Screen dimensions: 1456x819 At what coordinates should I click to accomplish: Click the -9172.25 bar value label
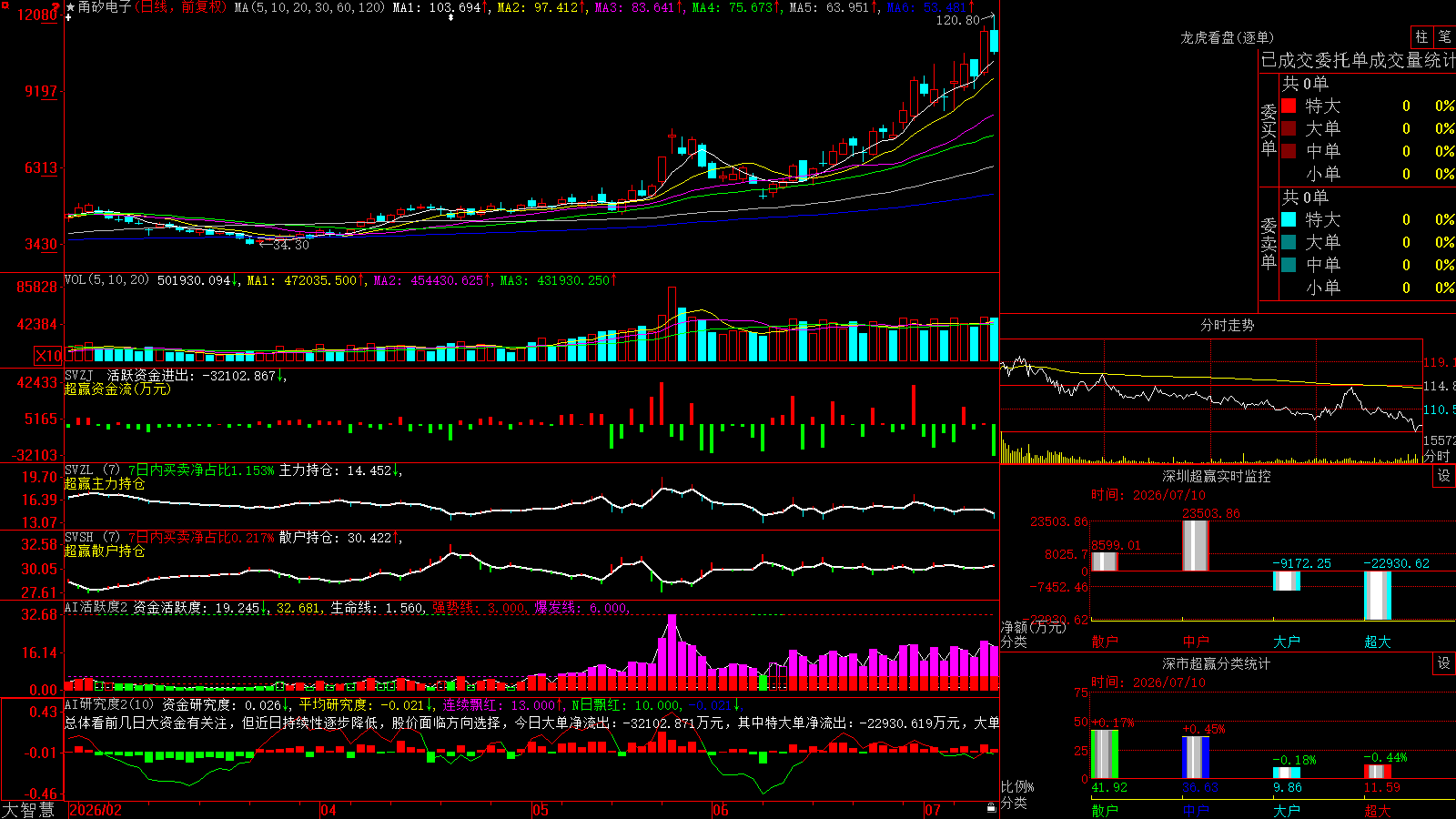(x=1301, y=563)
